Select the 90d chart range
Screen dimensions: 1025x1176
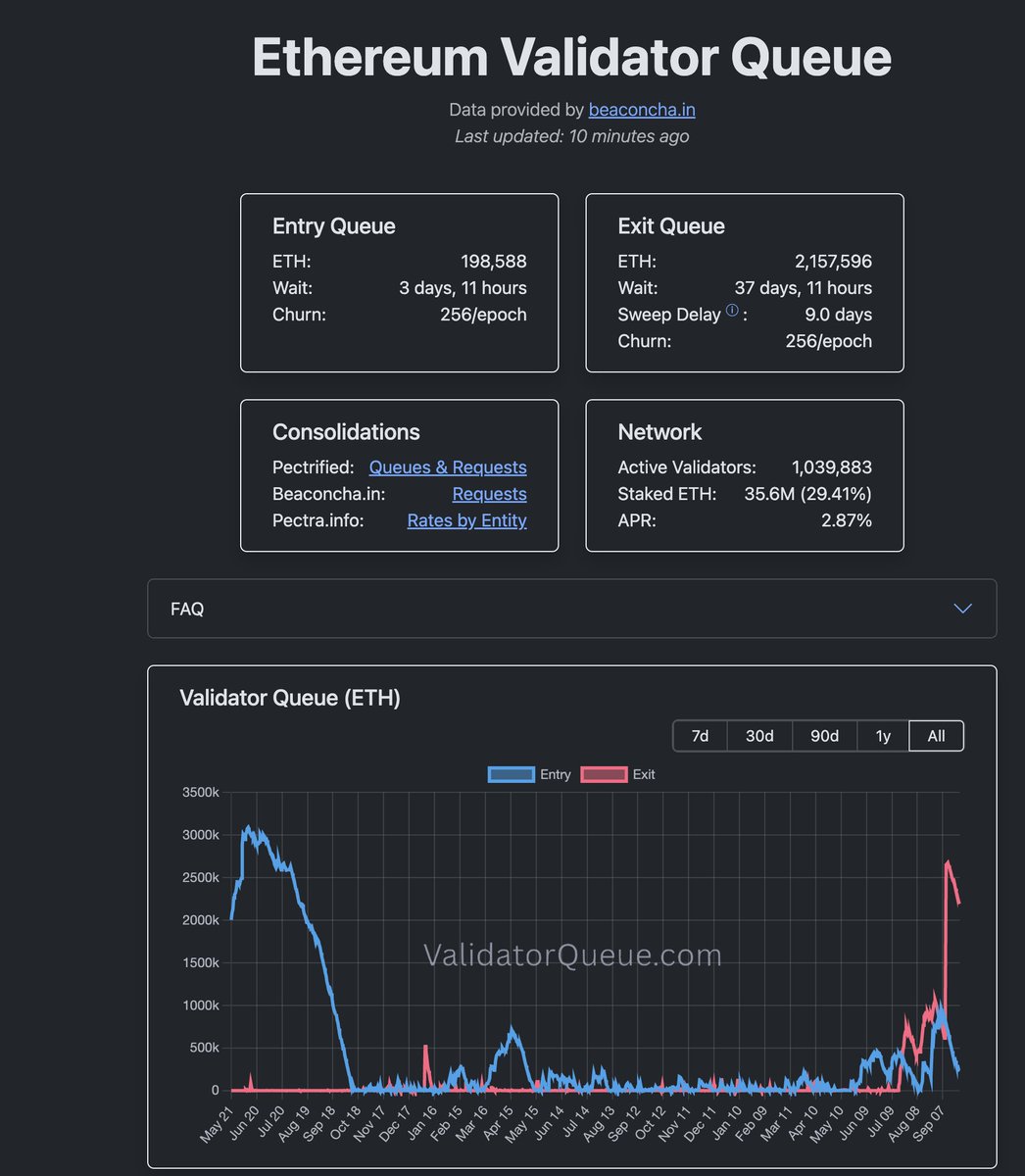824,736
